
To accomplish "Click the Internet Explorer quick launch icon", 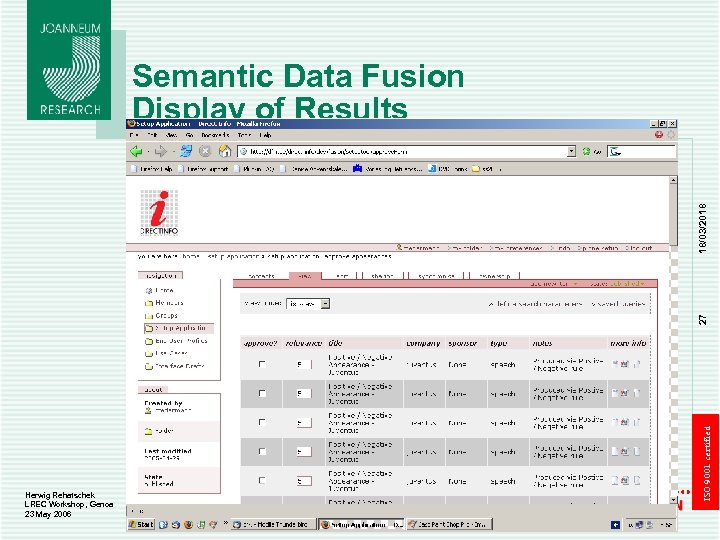I will tap(163, 524).
